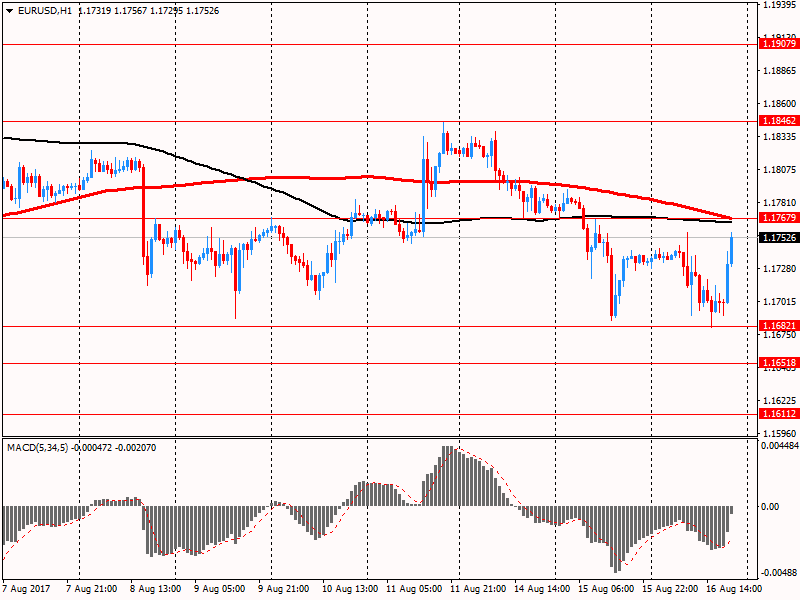This screenshot has height=600, width=800.
Task: Click the 1.18335 price scale value
Action: (x=780, y=137)
